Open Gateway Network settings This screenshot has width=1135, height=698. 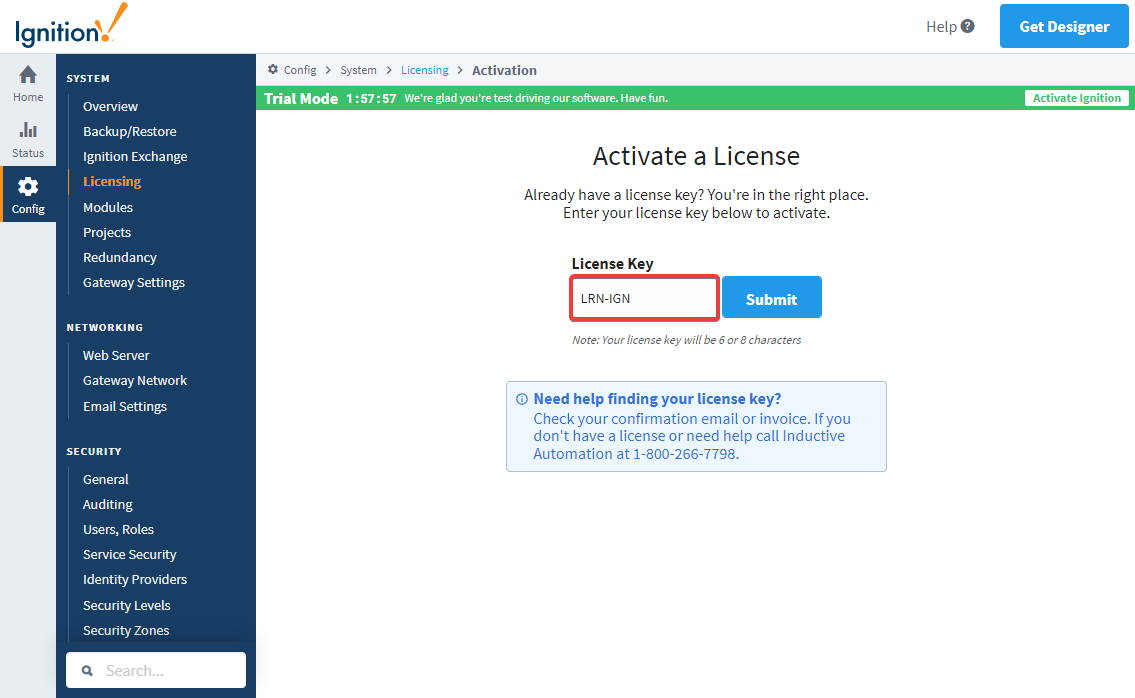135,381
